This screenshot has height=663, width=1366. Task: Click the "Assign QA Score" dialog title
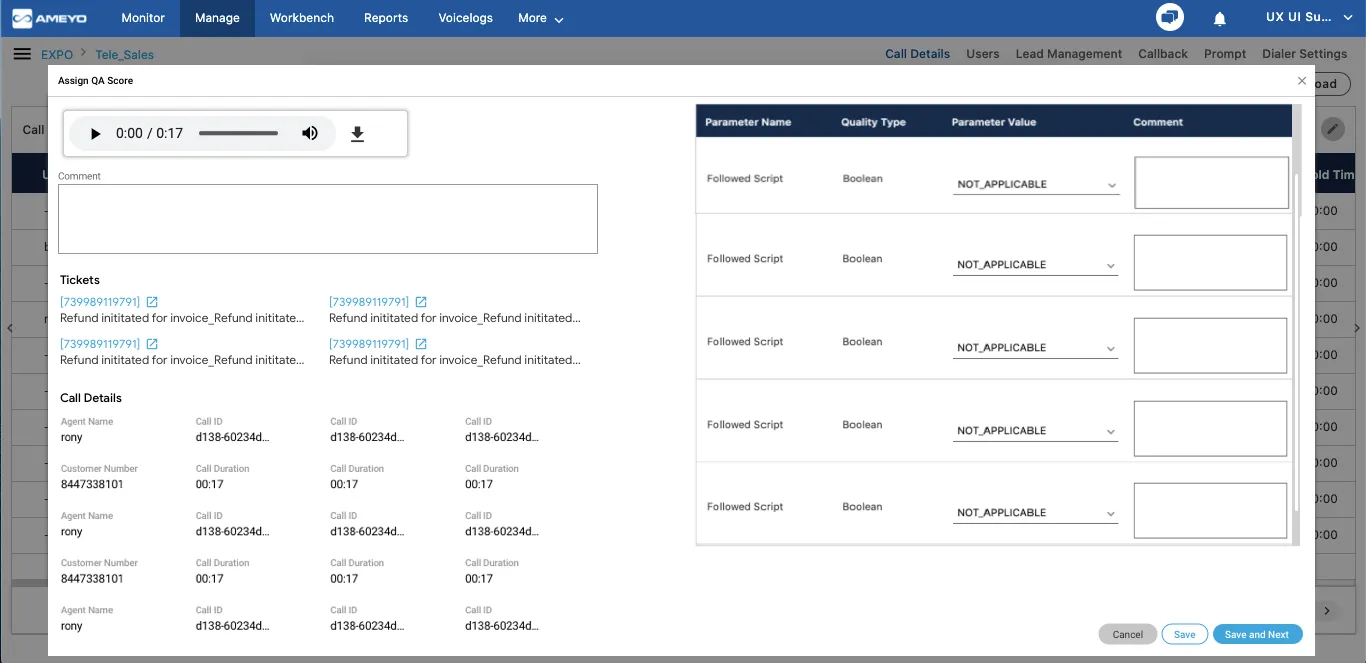tap(95, 80)
